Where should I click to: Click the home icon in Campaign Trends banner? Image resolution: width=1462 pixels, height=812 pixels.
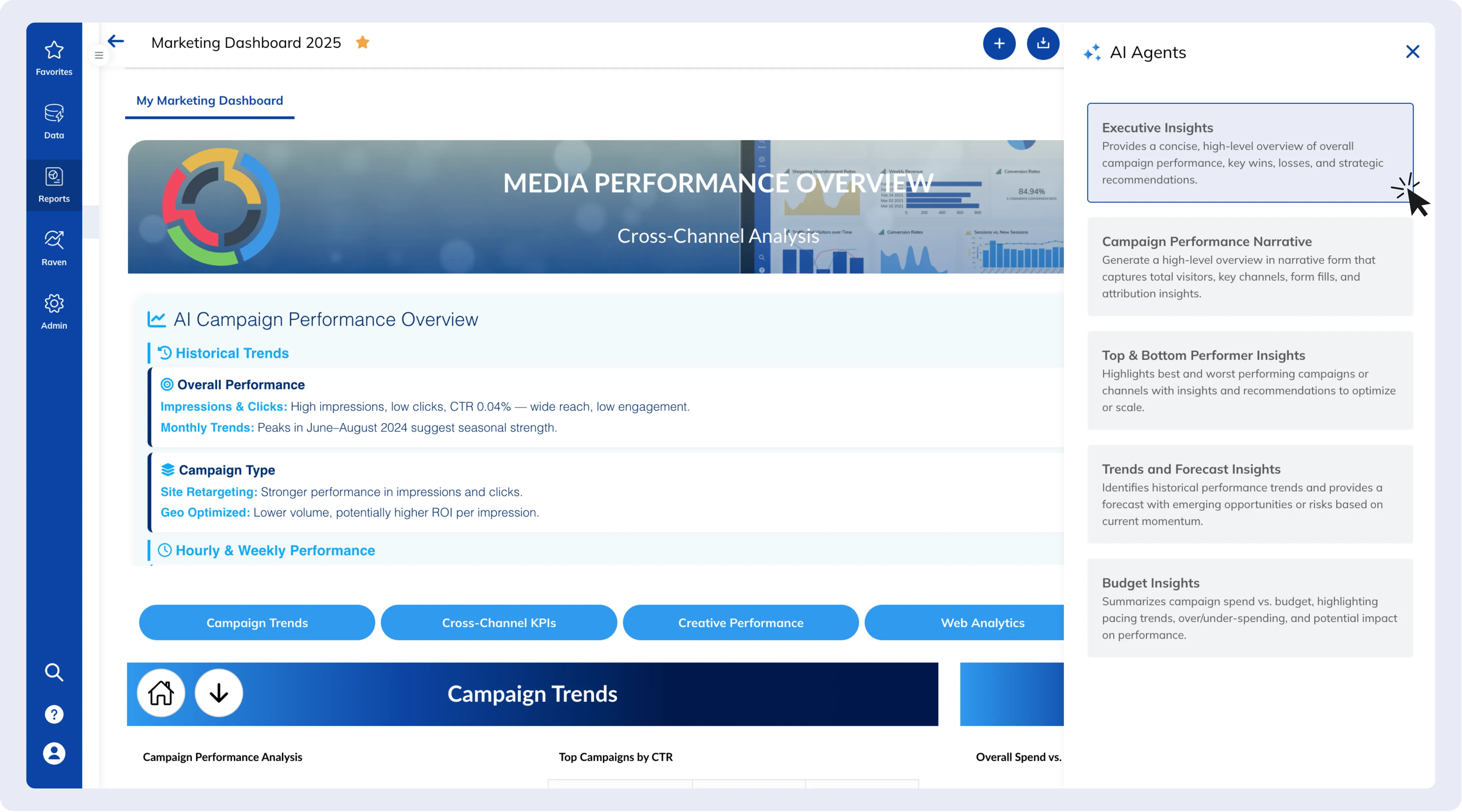[161, 693]
